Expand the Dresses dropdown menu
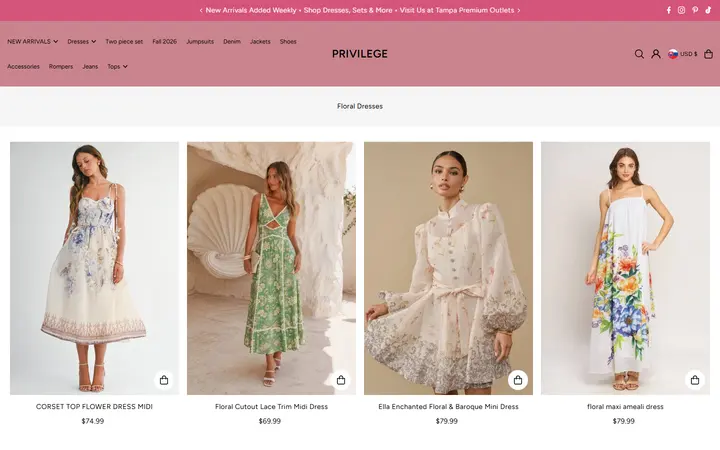The image size is (720, 450). [82, 41]
